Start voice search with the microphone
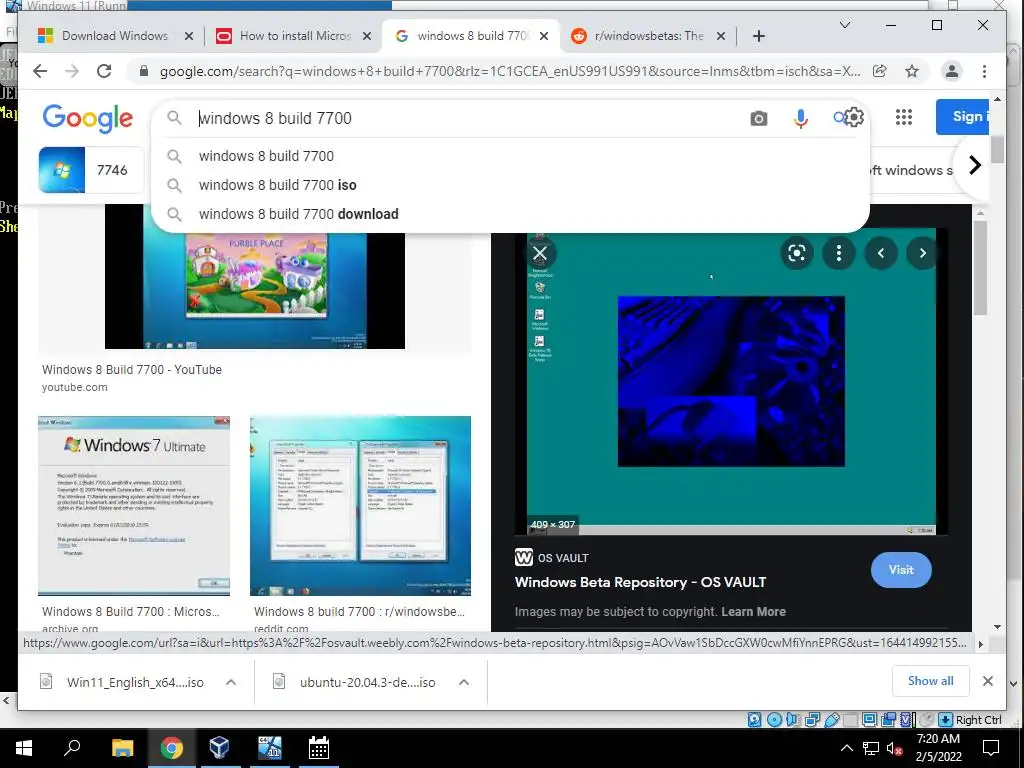 point(800,118)
